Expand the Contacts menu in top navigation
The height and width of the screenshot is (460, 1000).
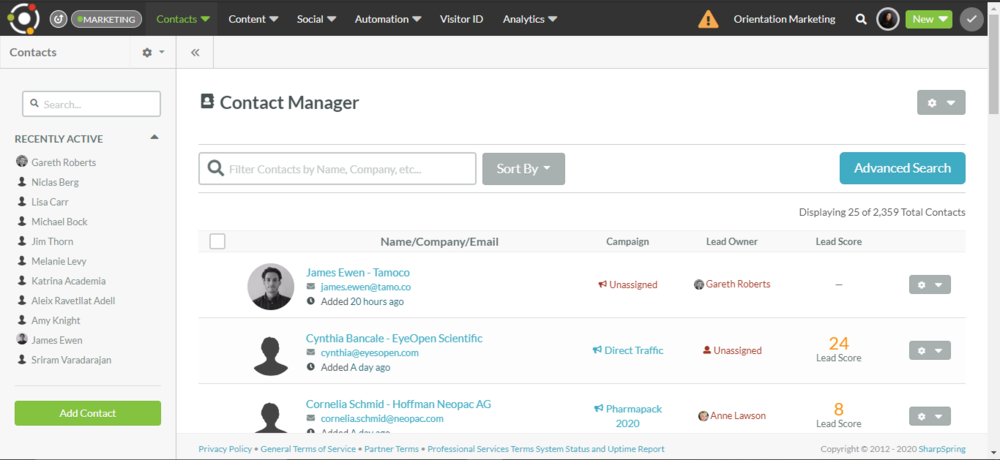click(182, 19)
